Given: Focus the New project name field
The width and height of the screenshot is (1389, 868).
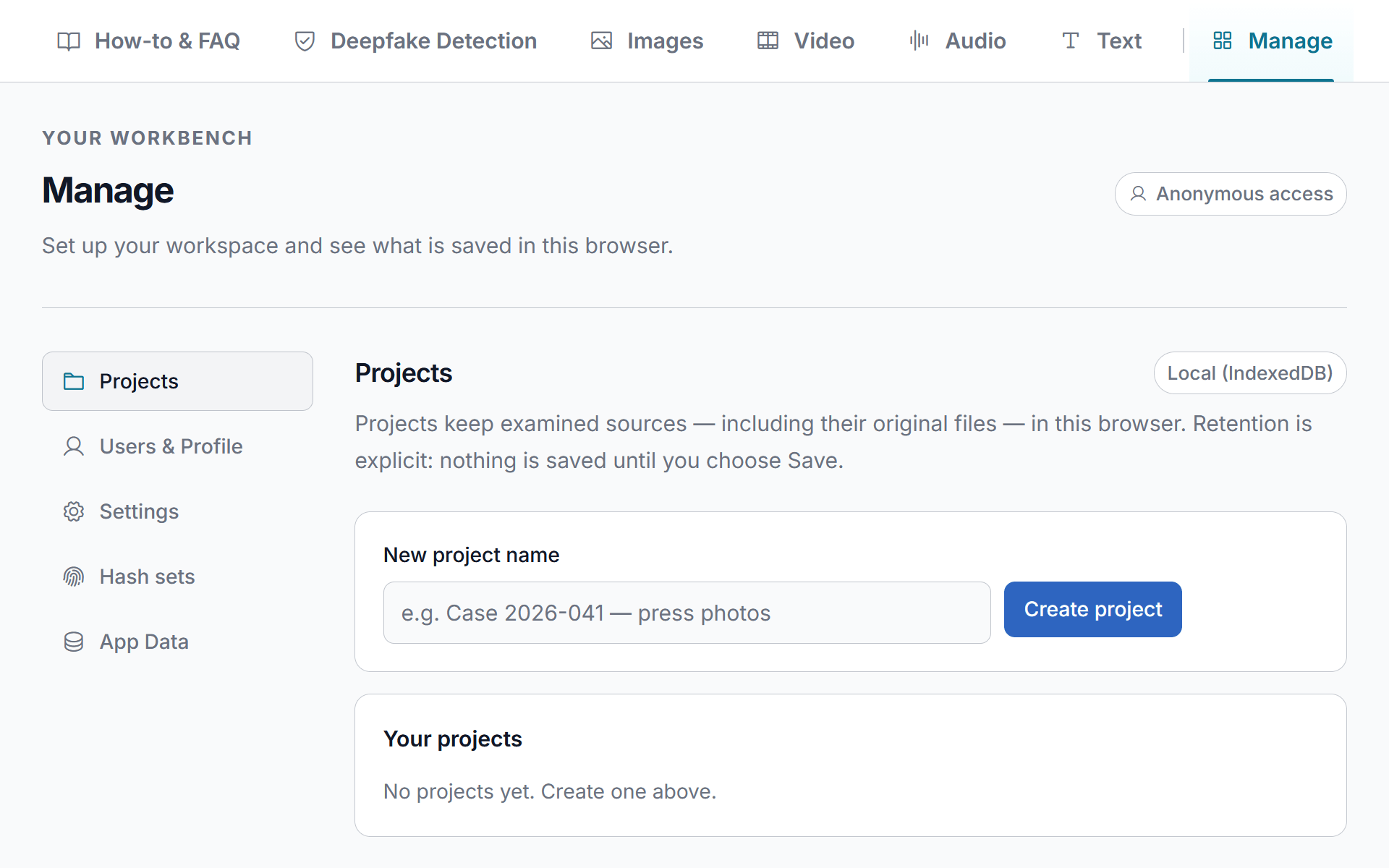Looking at the screenshot, I should click(687, 613).
